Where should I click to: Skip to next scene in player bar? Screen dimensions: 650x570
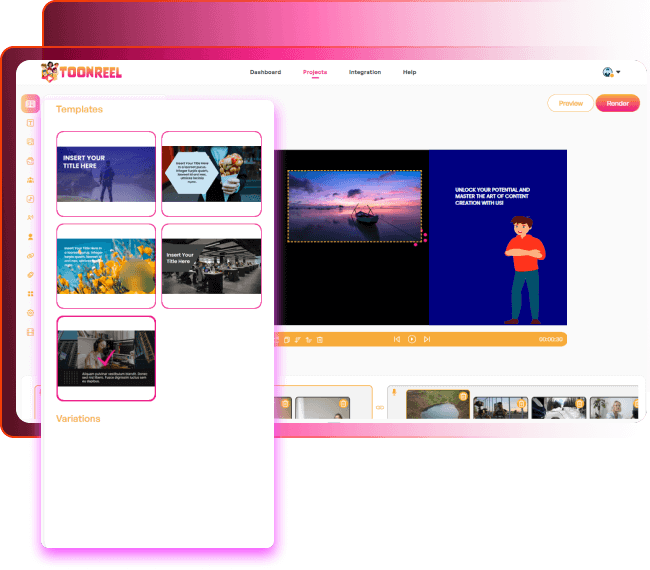click(427, 340)
